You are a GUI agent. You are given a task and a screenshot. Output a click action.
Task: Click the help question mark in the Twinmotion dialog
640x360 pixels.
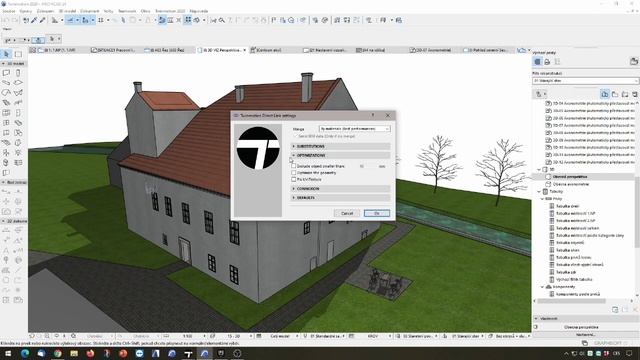click(373, 116)
